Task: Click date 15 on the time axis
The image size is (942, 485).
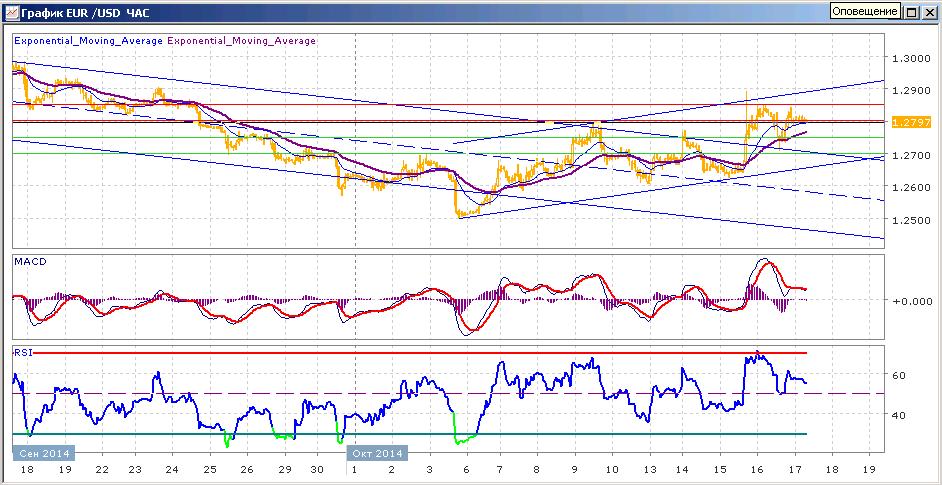Action: tap(720, 469)
